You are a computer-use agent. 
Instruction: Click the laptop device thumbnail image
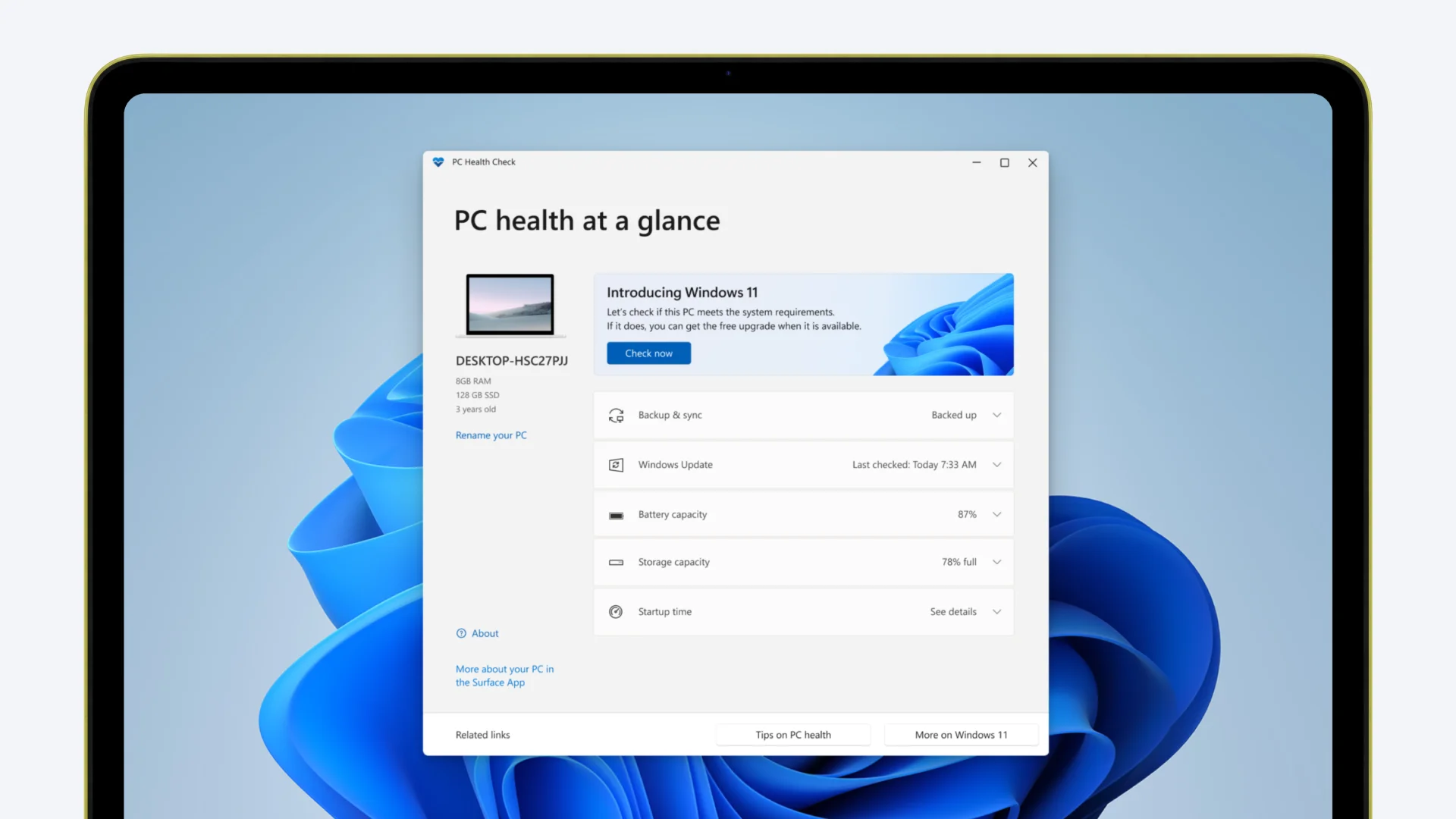510,305
